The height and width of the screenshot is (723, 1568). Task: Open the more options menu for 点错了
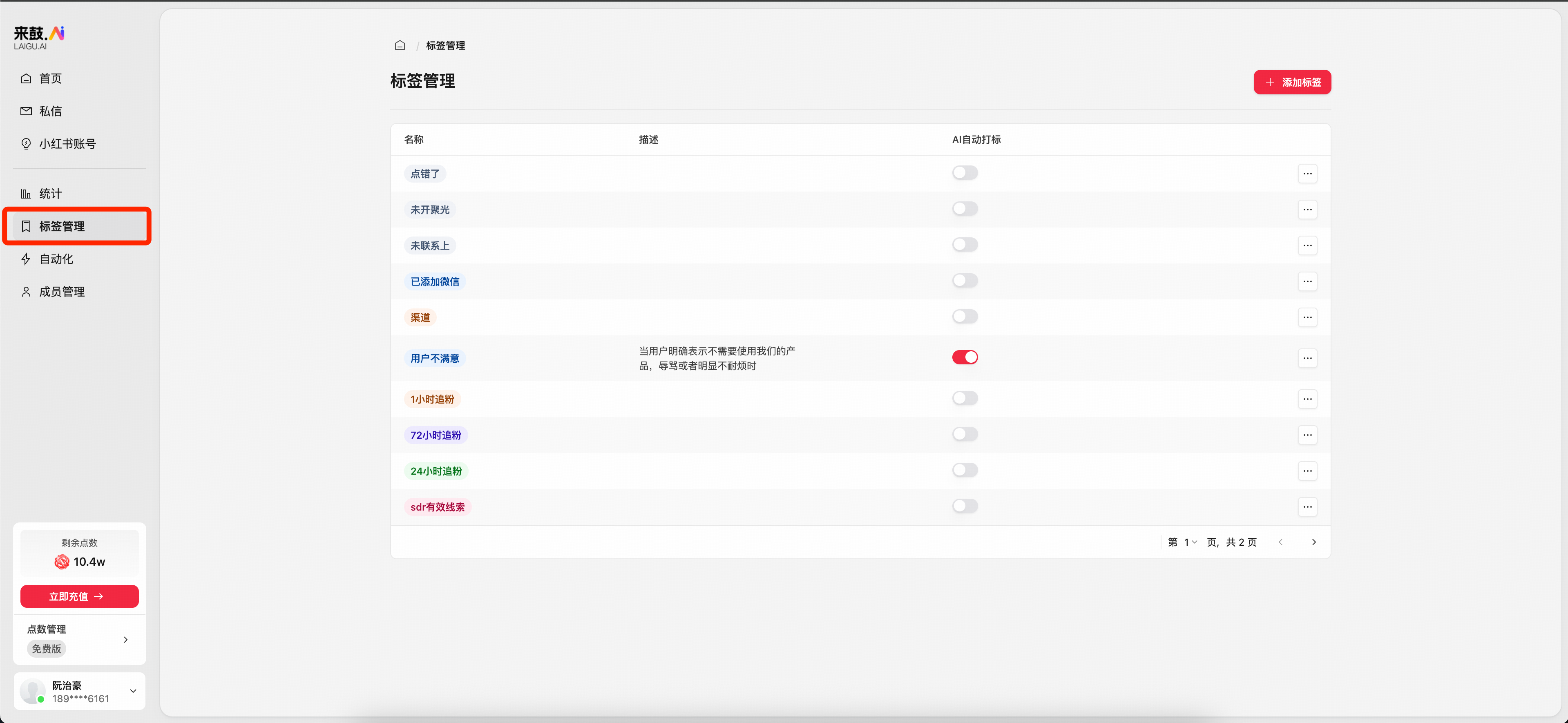point(1307,174)
